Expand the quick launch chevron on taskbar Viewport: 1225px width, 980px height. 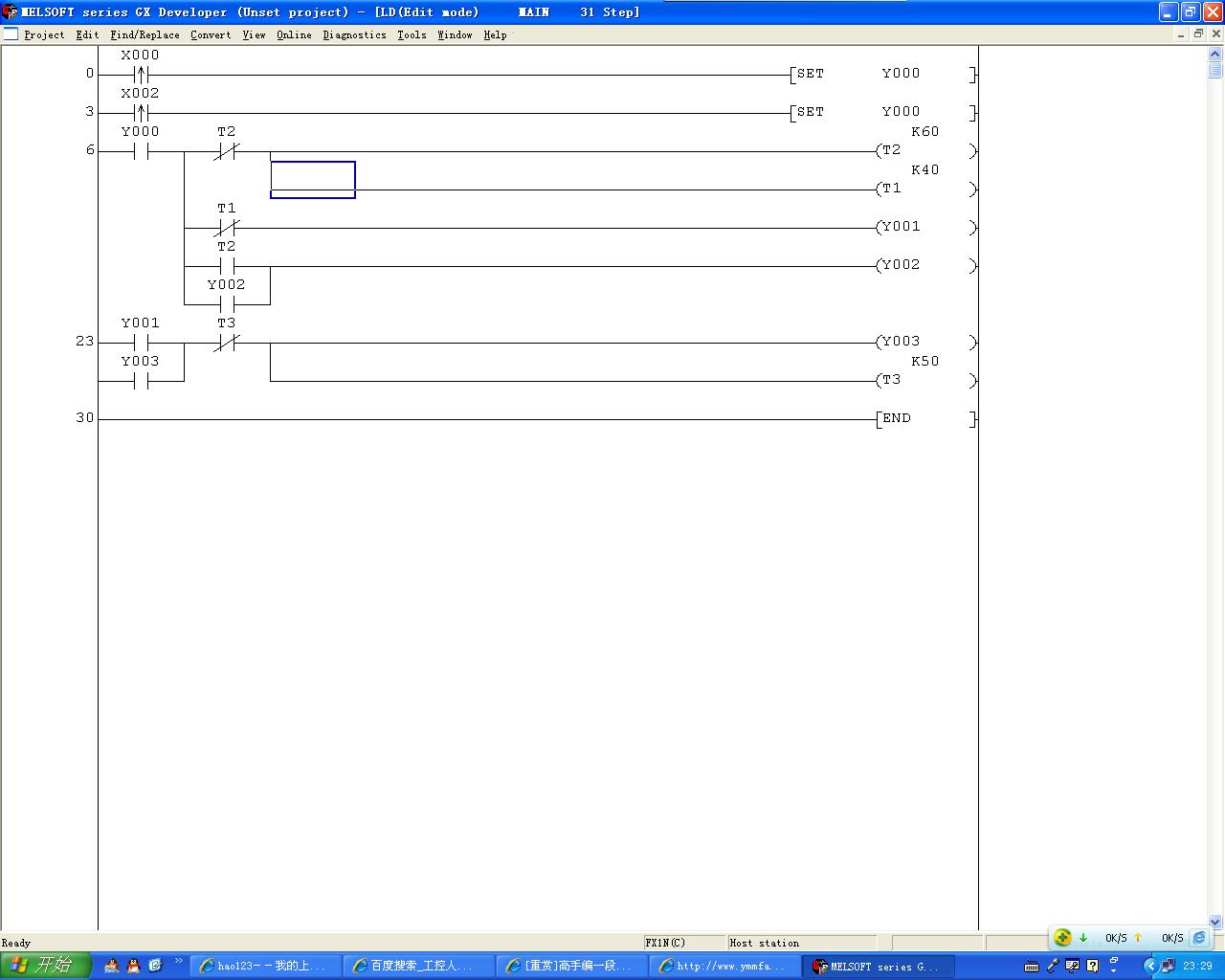[x=178, y=961]
